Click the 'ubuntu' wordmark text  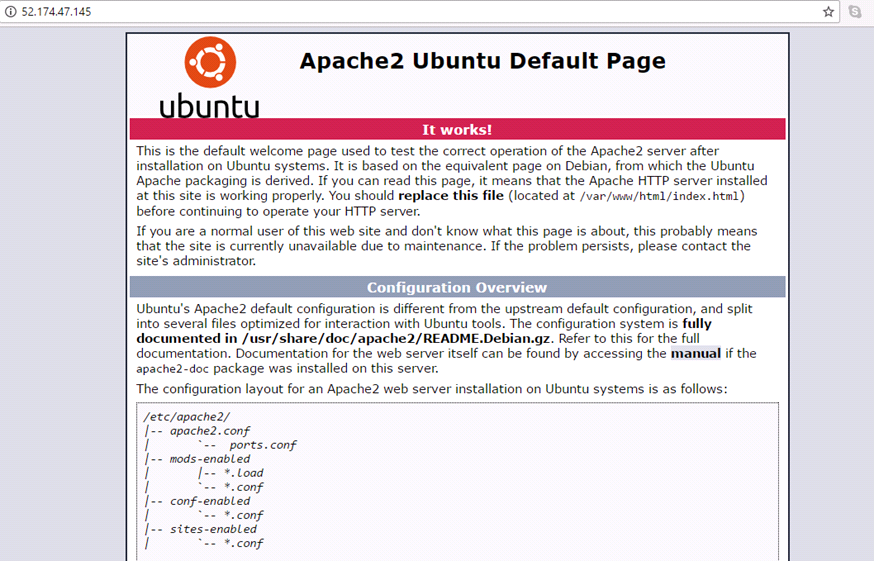pyautogui.click(x=210, y=106)
